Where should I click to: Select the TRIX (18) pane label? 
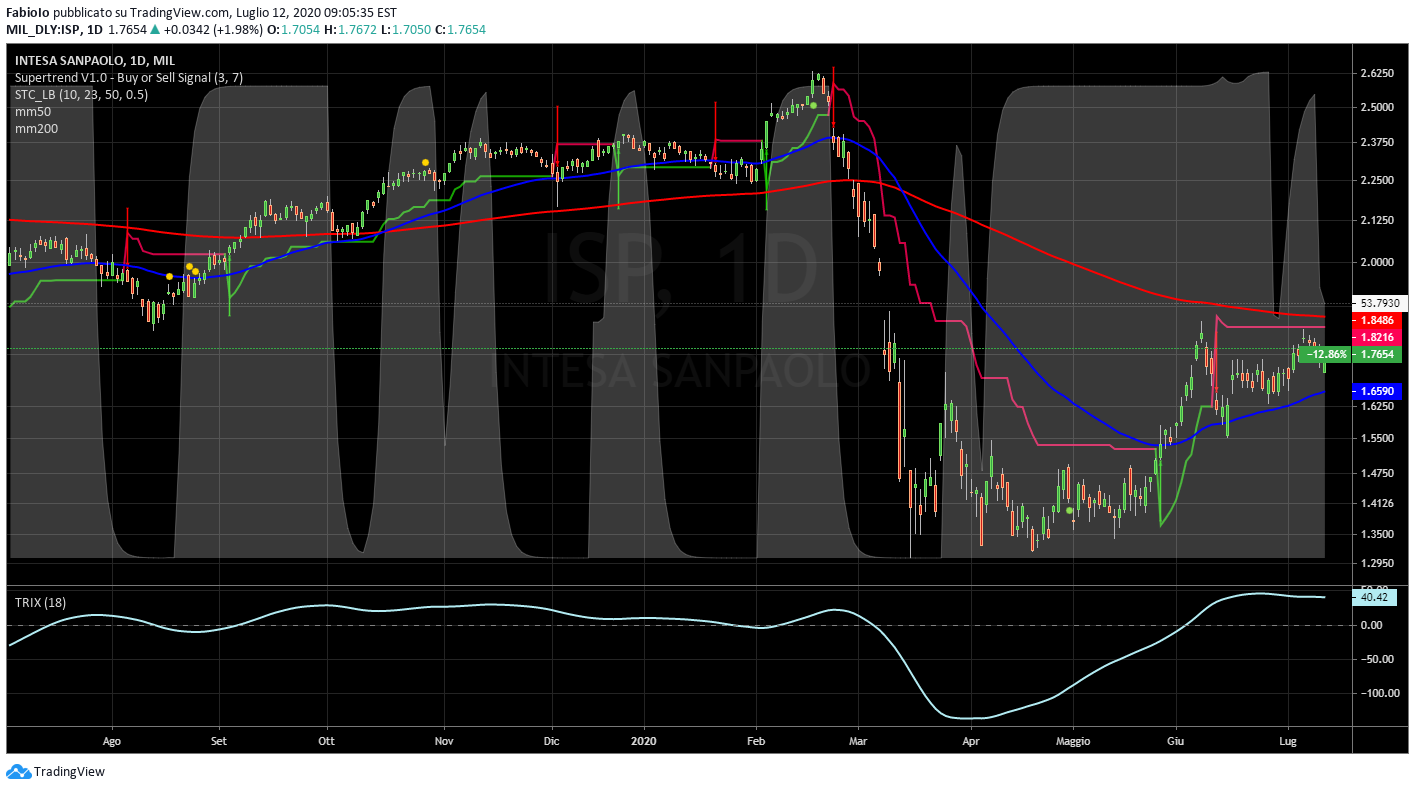(40, 602)
